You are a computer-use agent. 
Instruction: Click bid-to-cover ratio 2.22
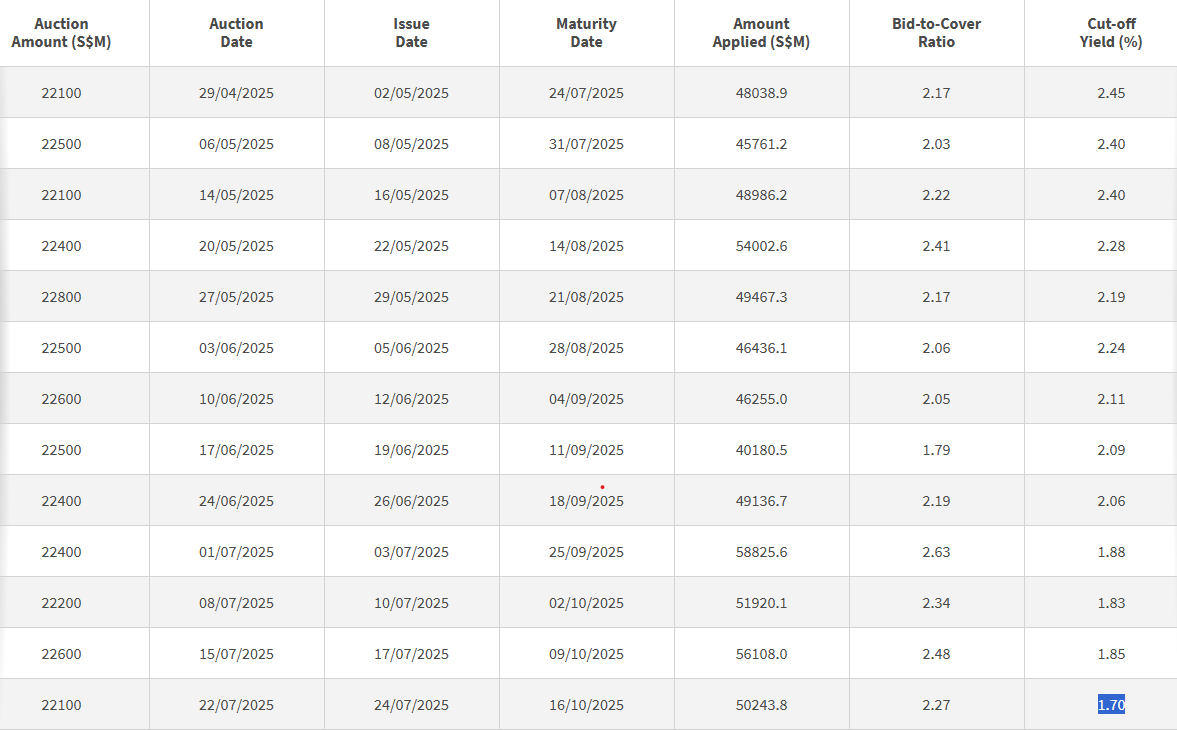coord(936,195)
